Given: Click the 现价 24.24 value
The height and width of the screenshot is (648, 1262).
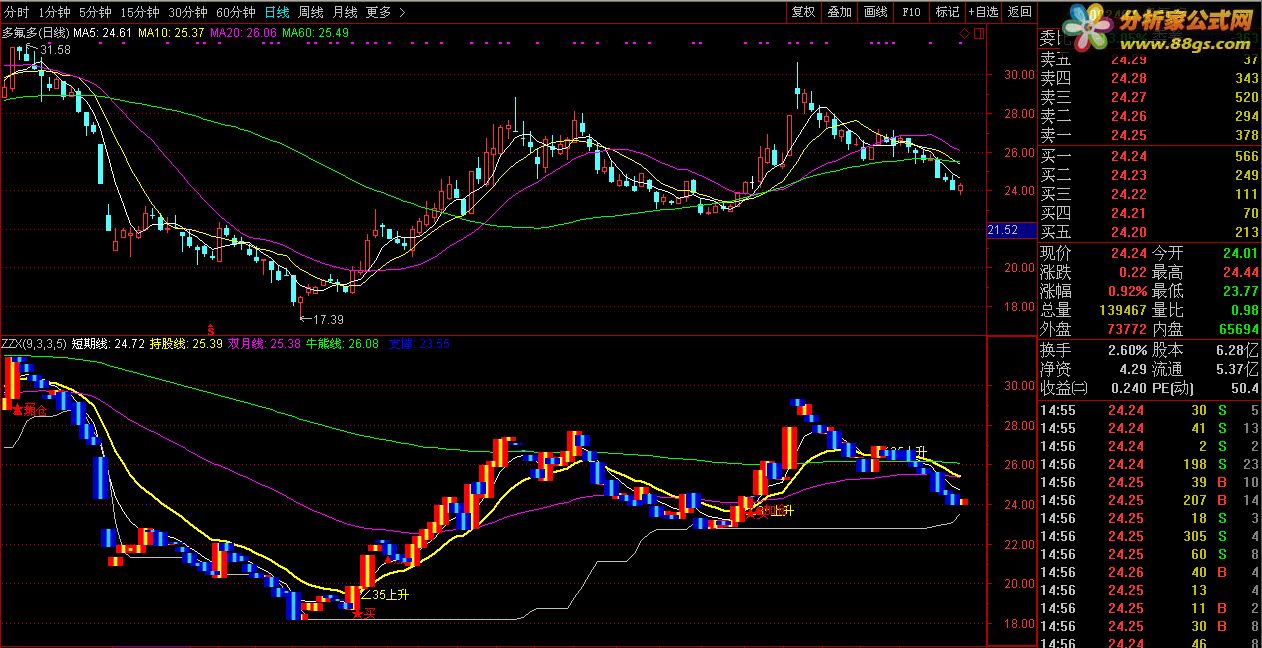Looking at the screenshot, I should [1128, 253].
